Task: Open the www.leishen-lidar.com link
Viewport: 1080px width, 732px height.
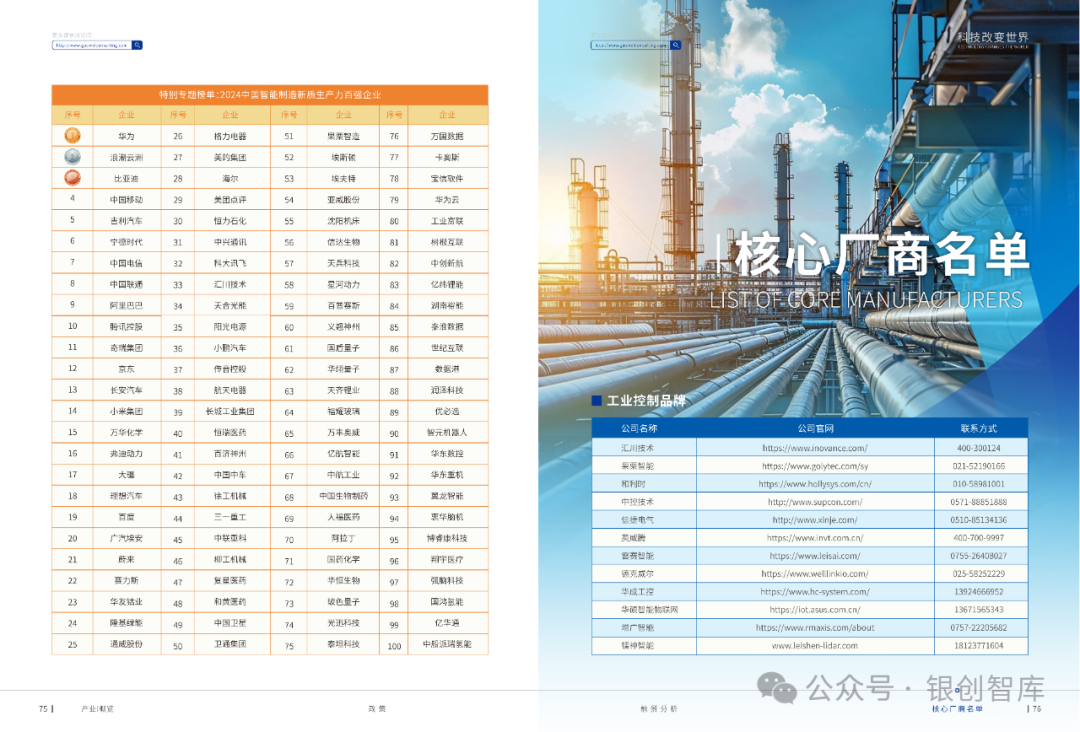Action: pyautogui.click(x=815, y=645)
